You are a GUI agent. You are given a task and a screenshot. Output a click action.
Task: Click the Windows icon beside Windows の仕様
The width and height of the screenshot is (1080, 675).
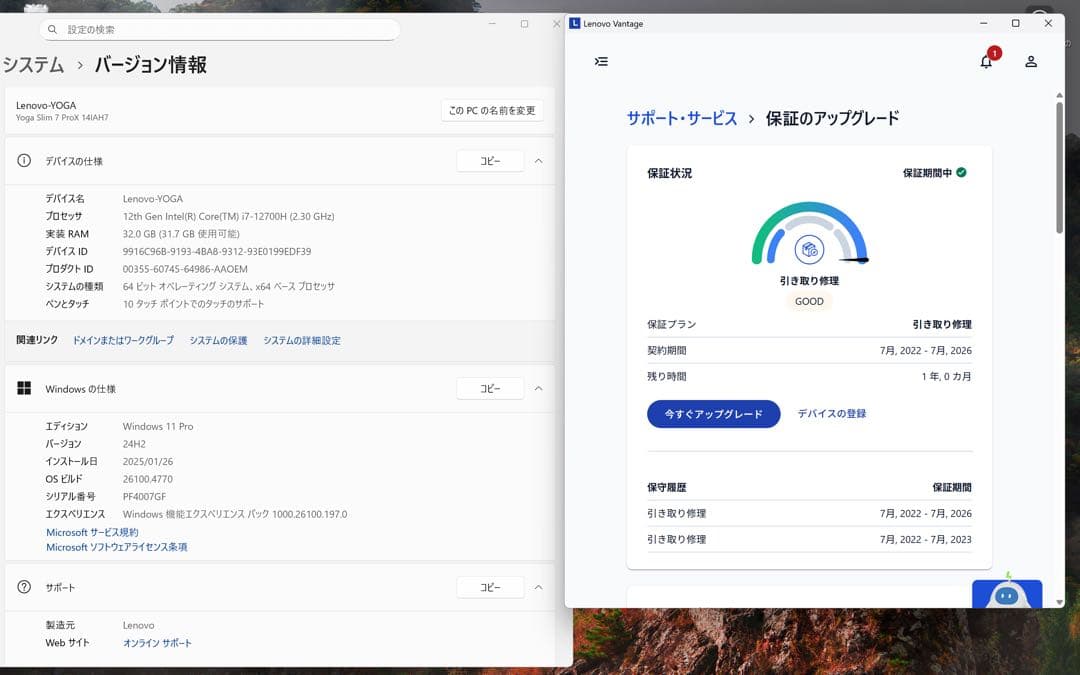tap(23, 388)
